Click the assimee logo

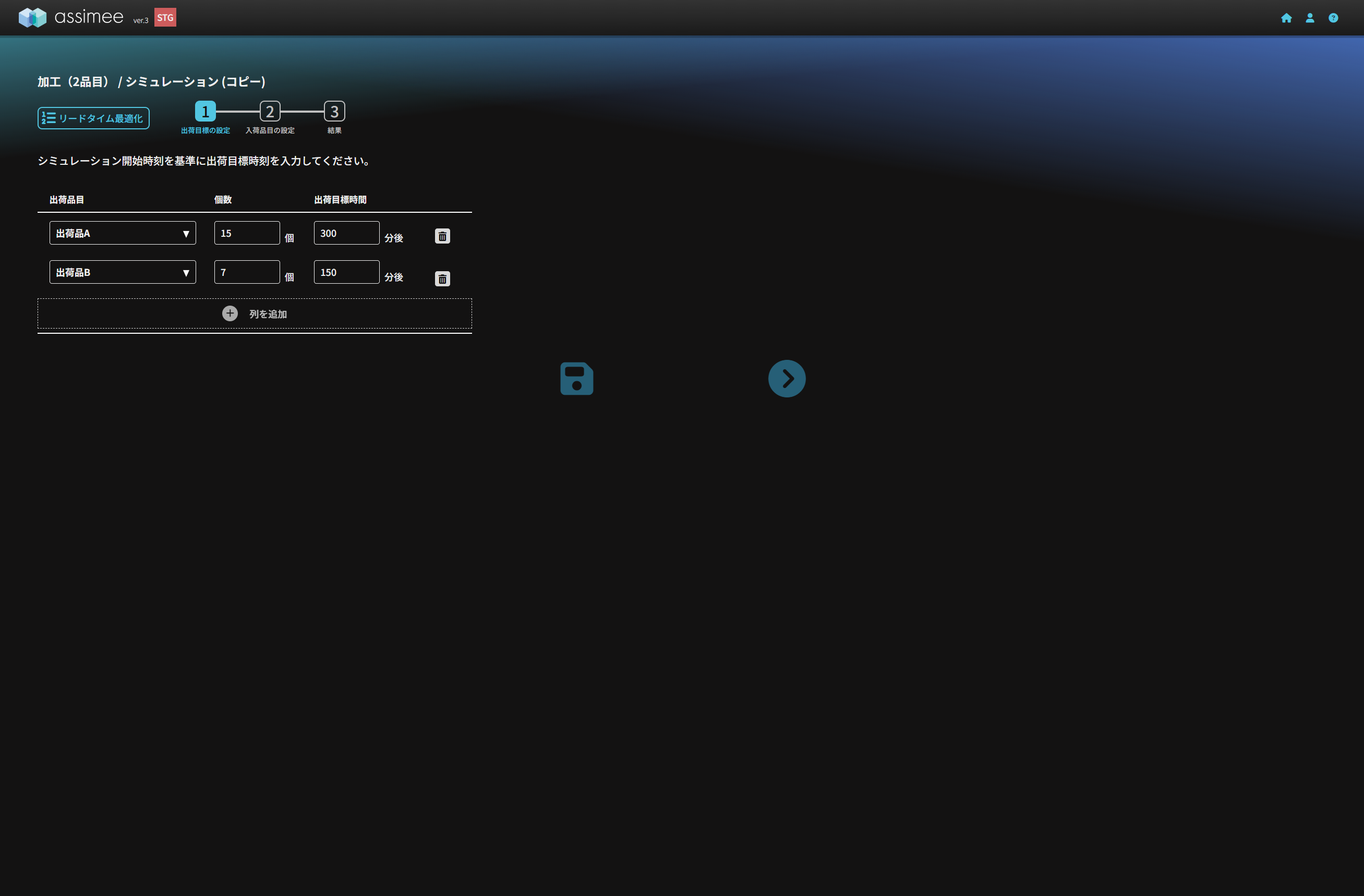click(70, 17)
